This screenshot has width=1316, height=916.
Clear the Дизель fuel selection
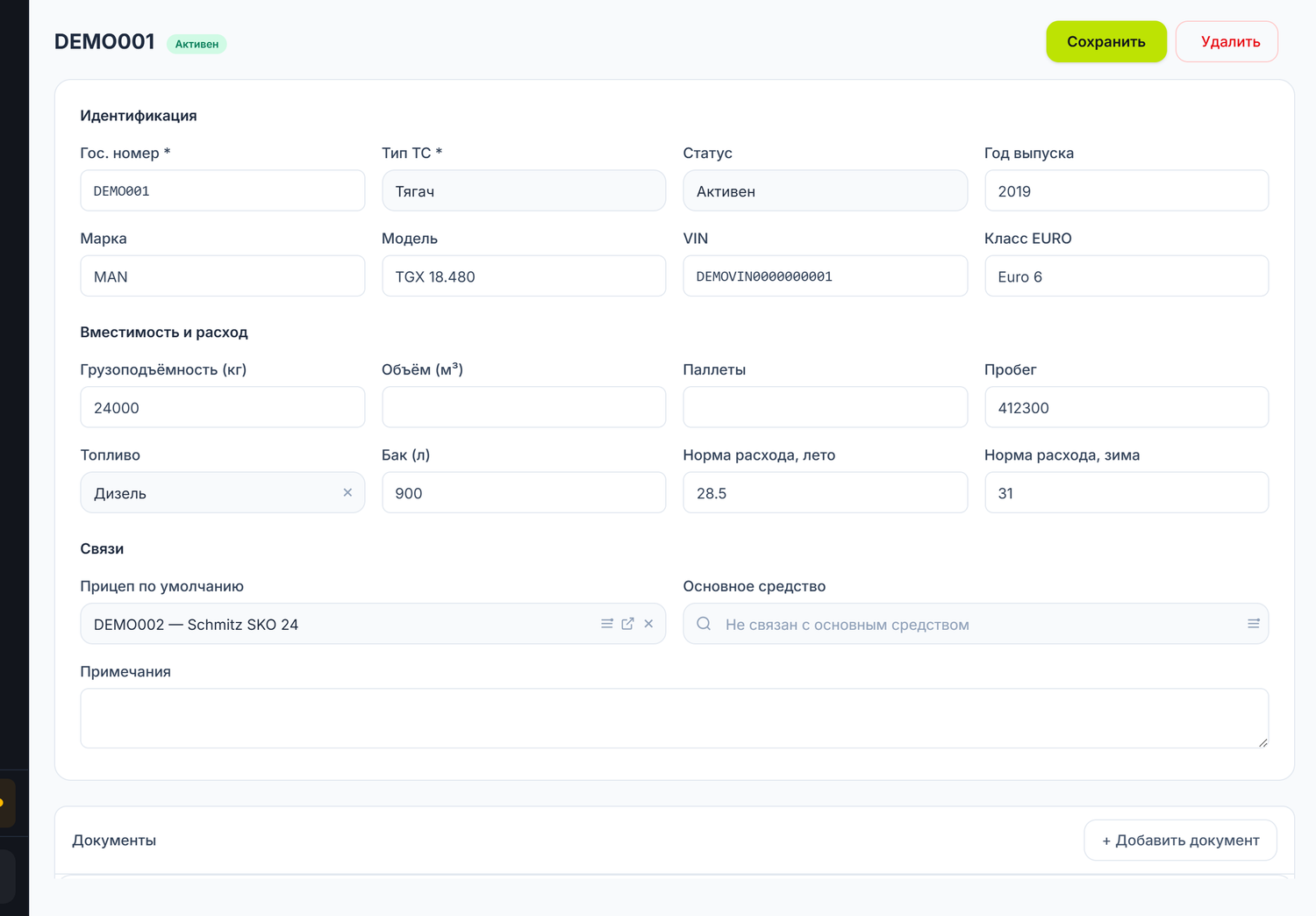[x=347, y=492]
